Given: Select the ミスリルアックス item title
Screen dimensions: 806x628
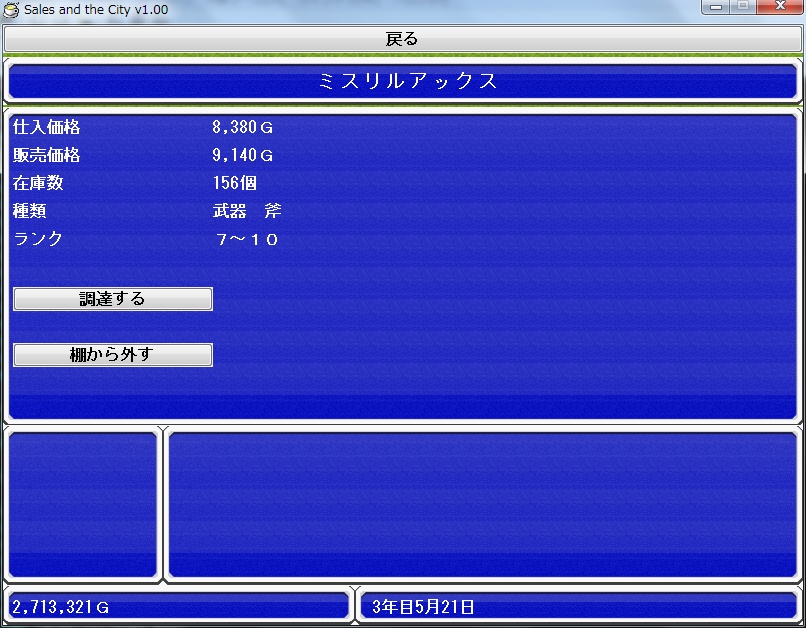Looking at the screenshot, I should tap(408, 81).
